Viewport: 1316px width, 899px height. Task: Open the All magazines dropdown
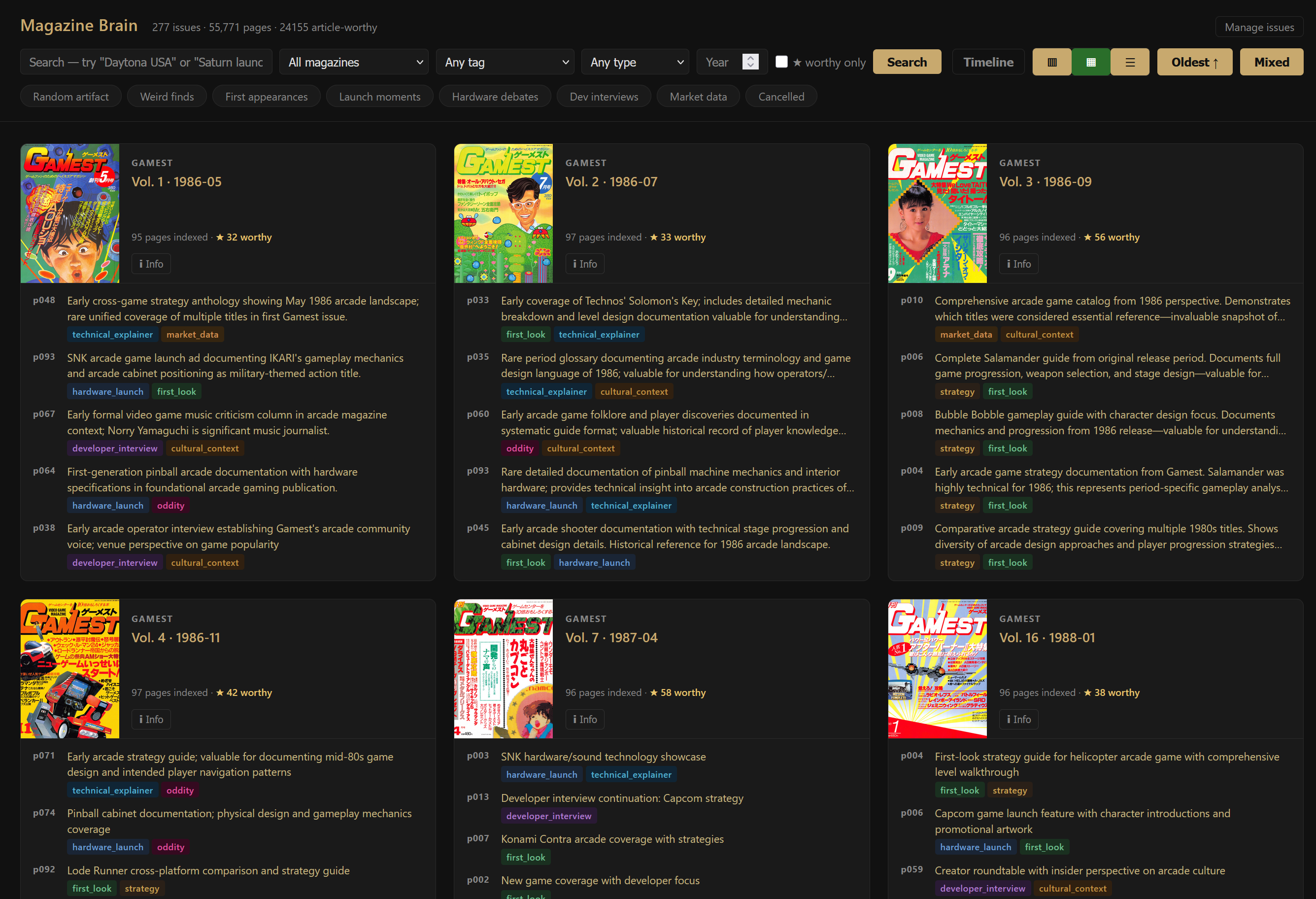pos(354,62)
